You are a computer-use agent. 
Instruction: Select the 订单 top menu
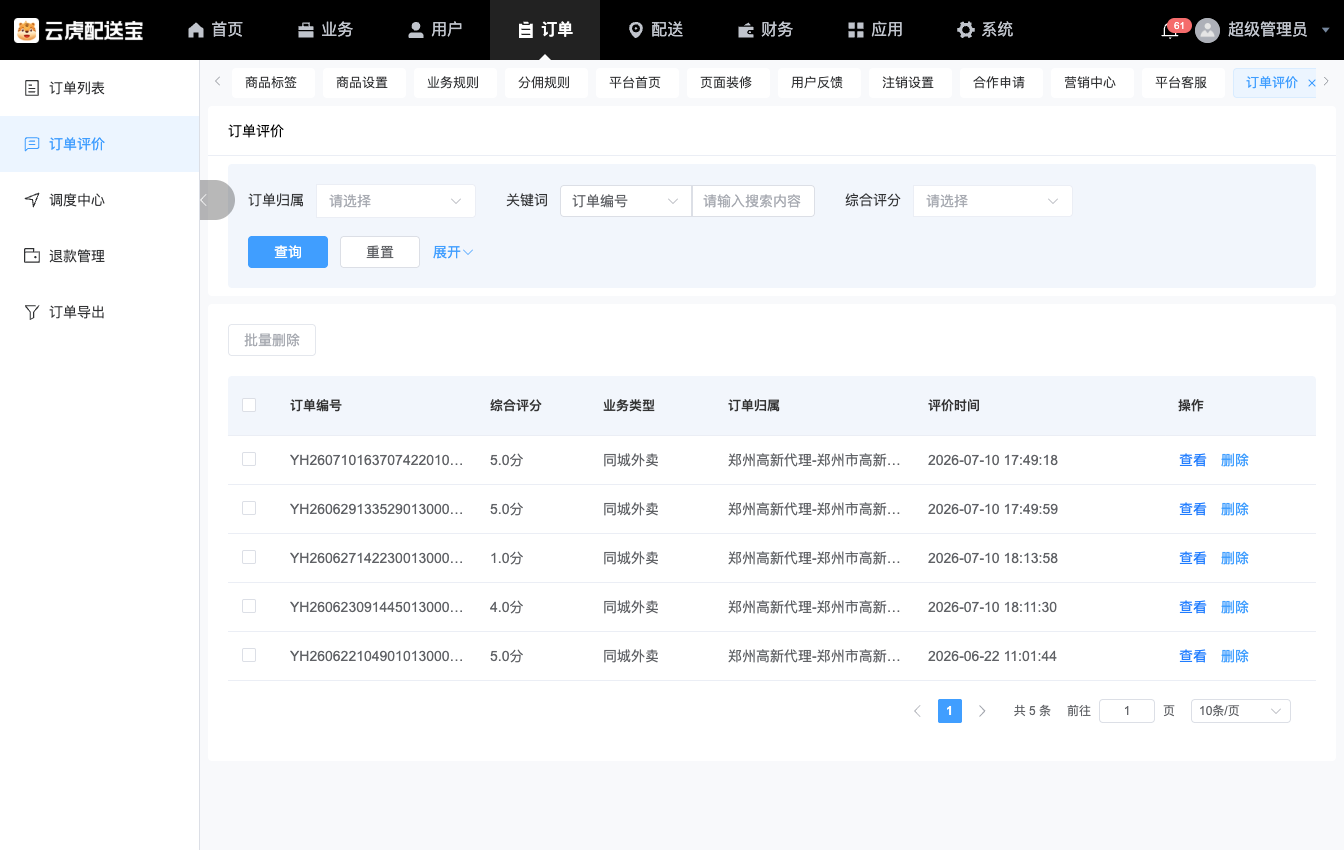coord(545,30)
